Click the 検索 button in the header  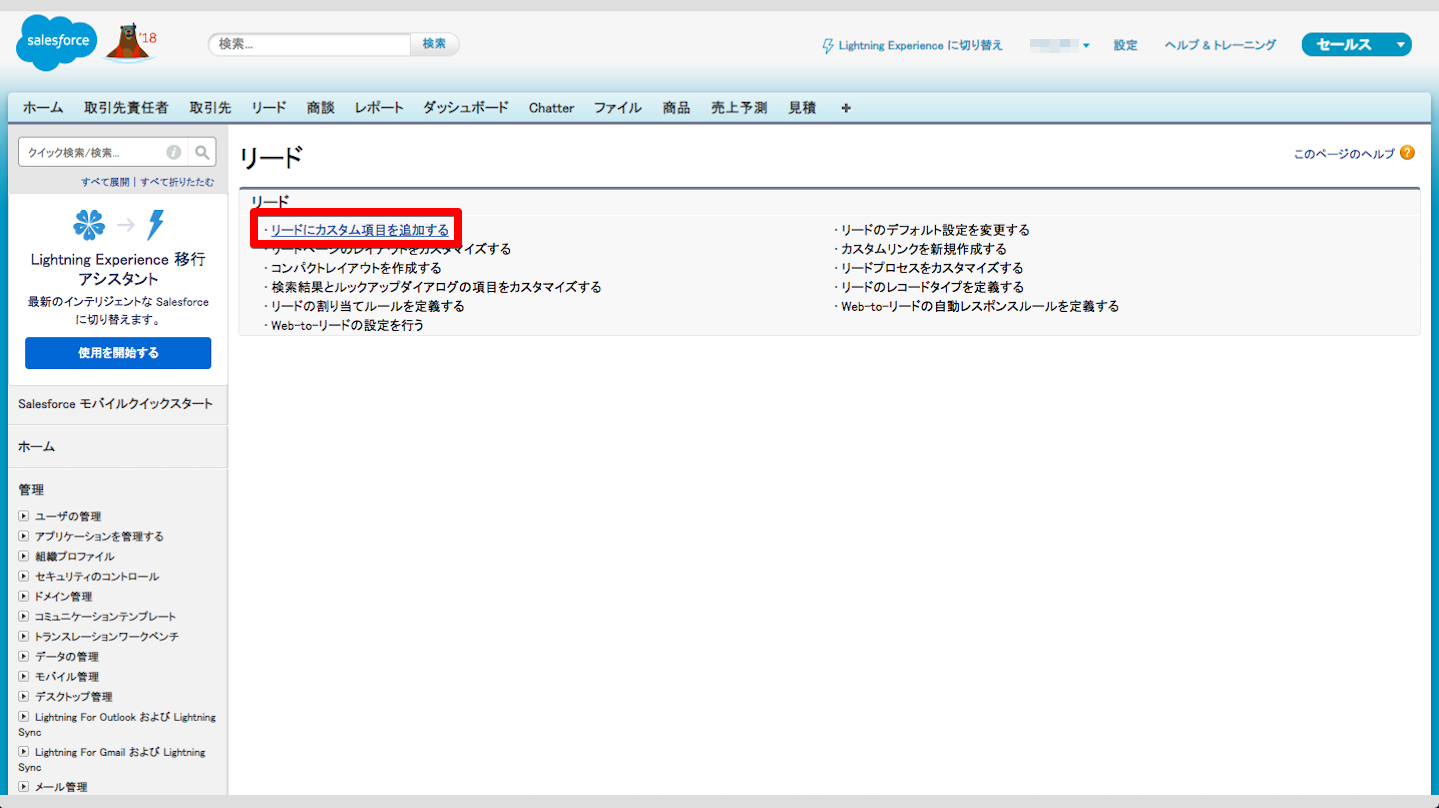coord(435,44)
